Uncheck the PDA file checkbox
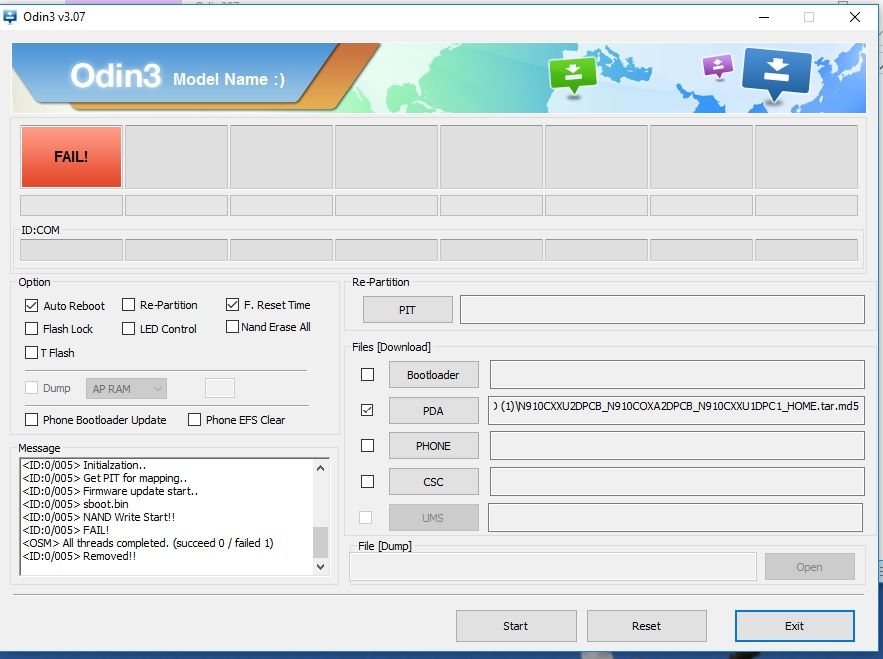 (367, 410)
